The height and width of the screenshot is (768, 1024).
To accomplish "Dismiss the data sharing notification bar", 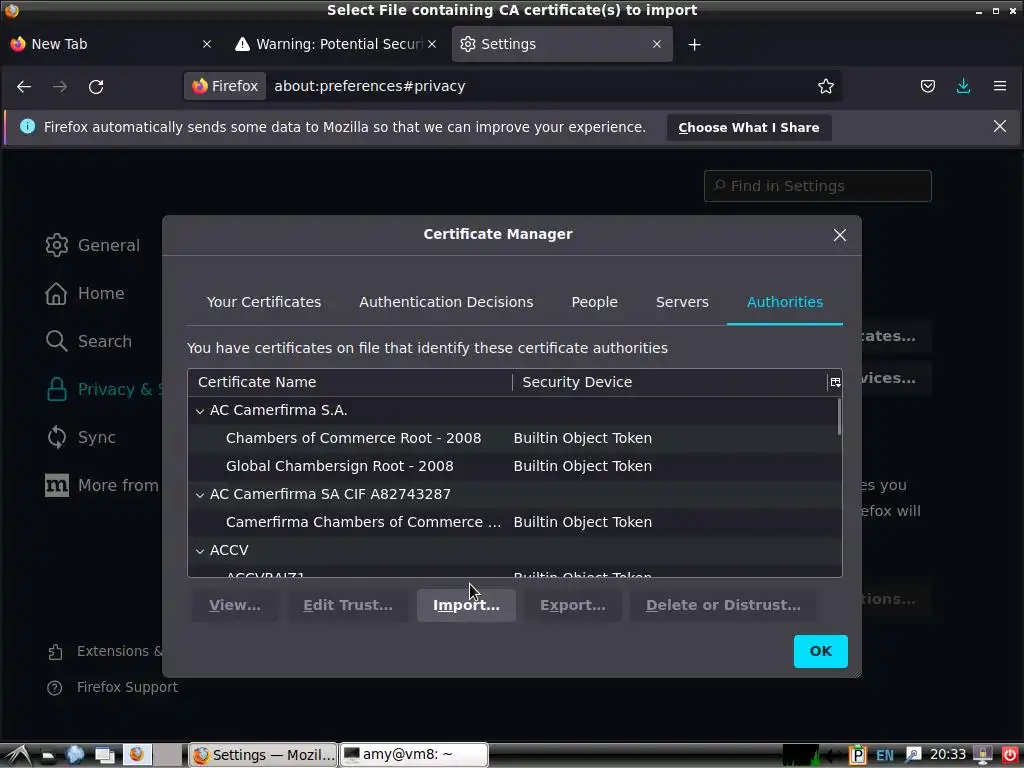I will 999,127.
